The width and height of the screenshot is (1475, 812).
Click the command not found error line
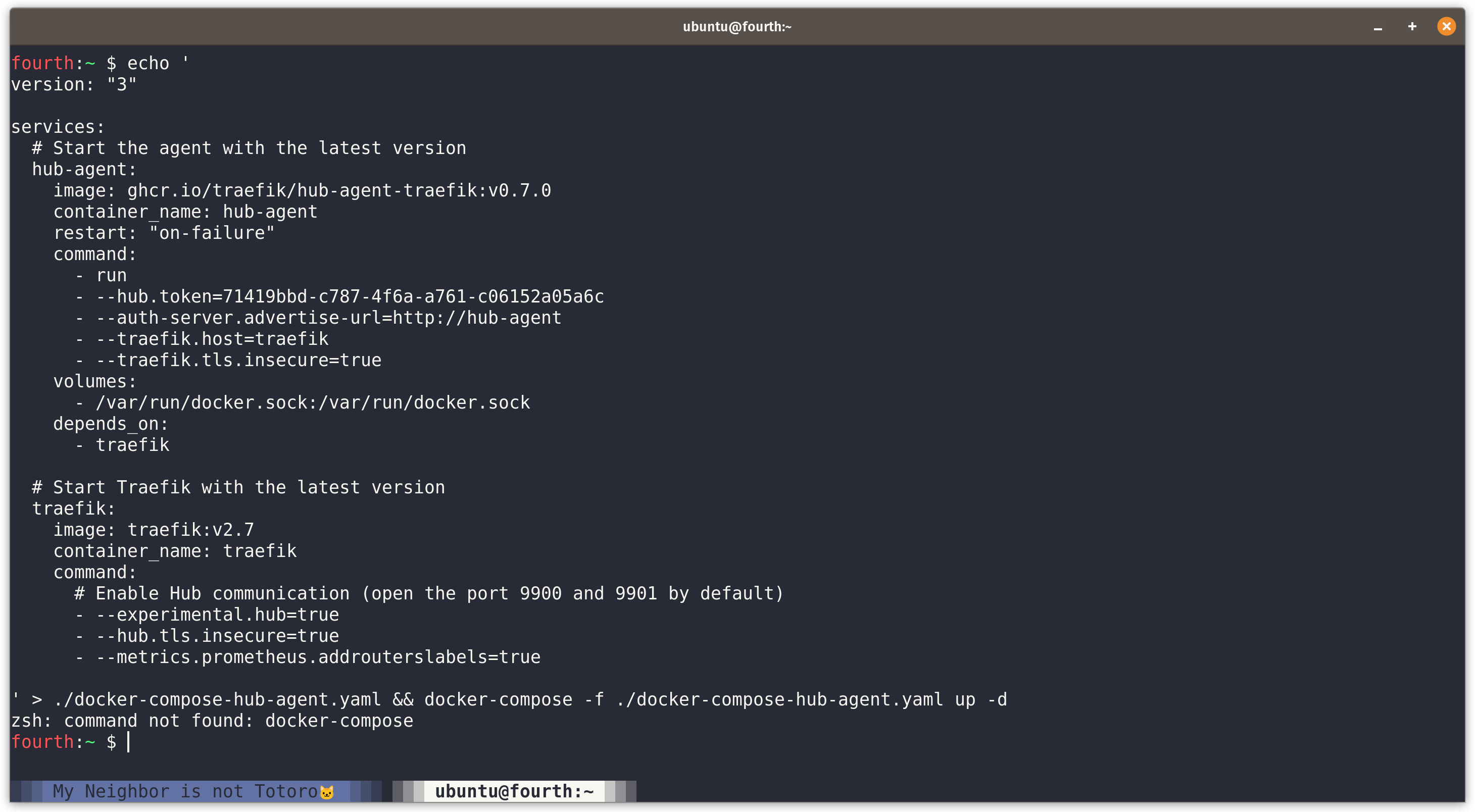coord(212,721)
